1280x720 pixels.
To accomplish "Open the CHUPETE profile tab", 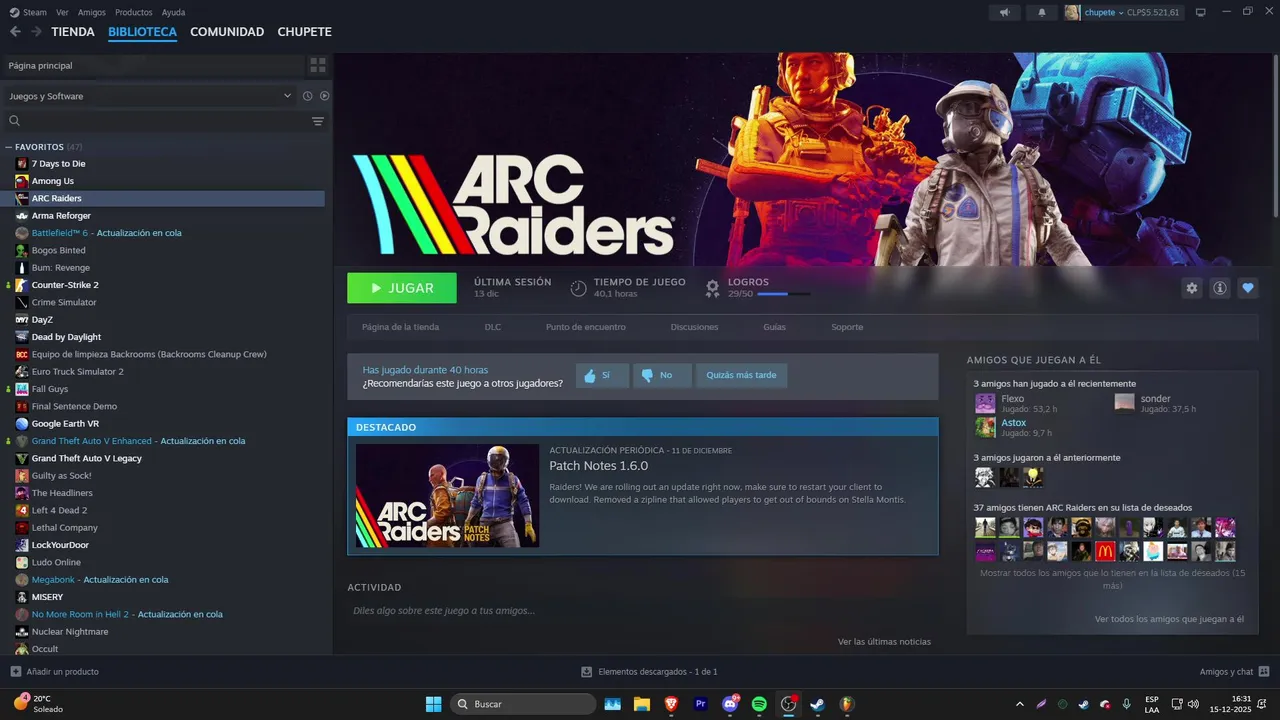I will [x=304, y=32].
